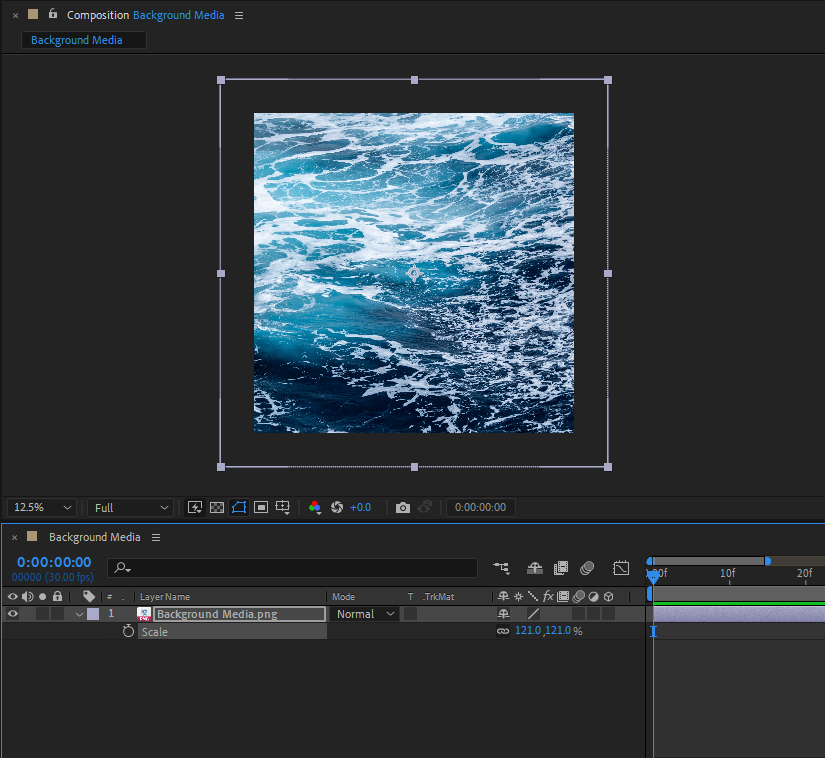Hide the Background Media.png layer with eye toggle
This screenshot has width=825, height=758.
pos(13,613)
